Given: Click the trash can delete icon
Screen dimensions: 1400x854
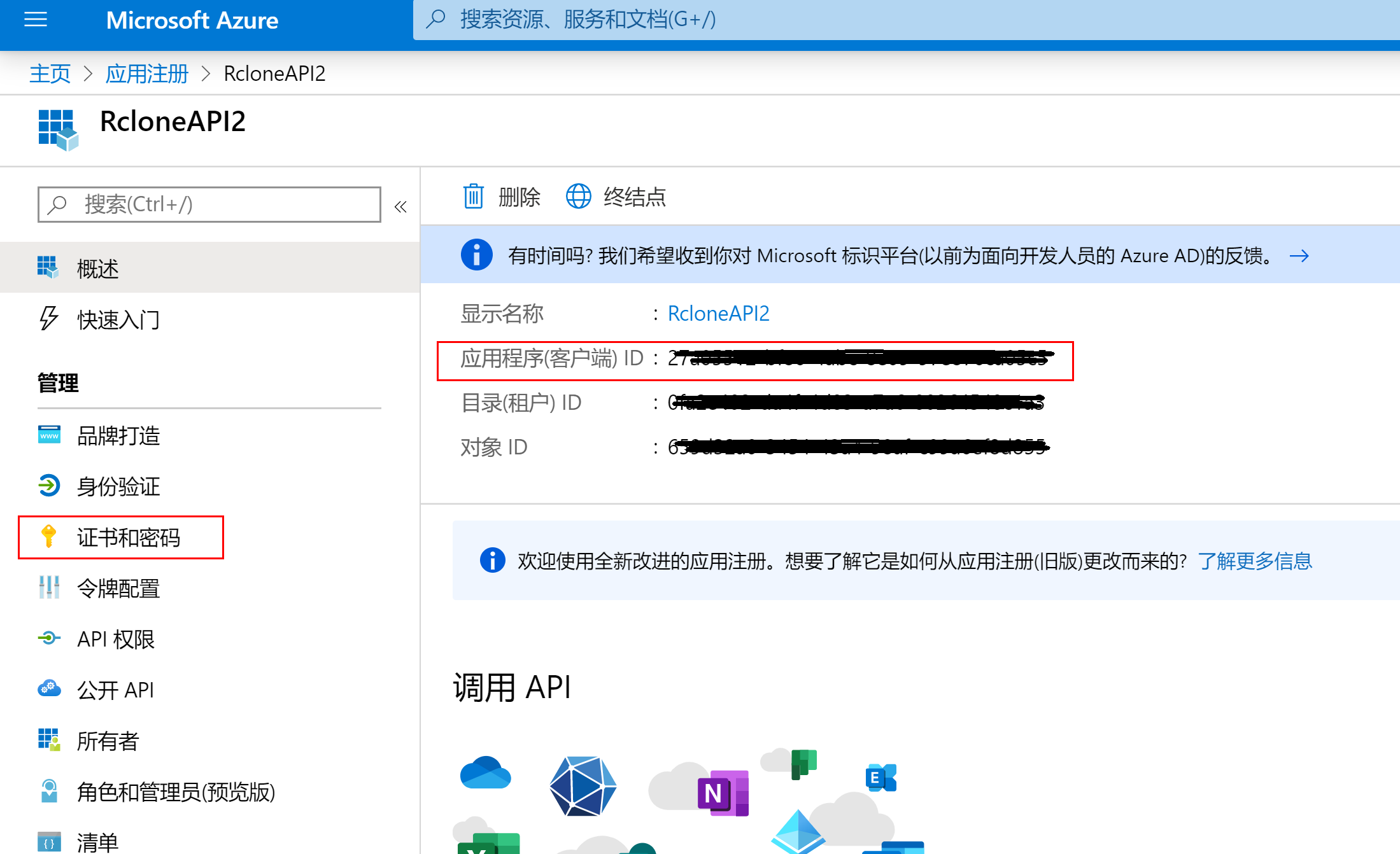Looking at the screenshot, I should tap(473, 196).
